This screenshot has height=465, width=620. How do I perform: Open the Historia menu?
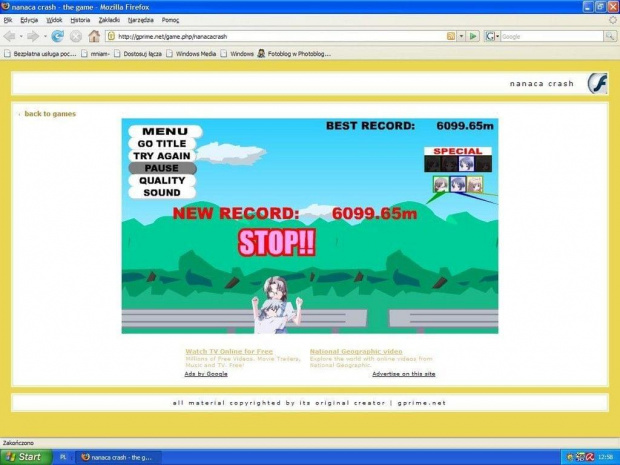click(x=80, y=20)
